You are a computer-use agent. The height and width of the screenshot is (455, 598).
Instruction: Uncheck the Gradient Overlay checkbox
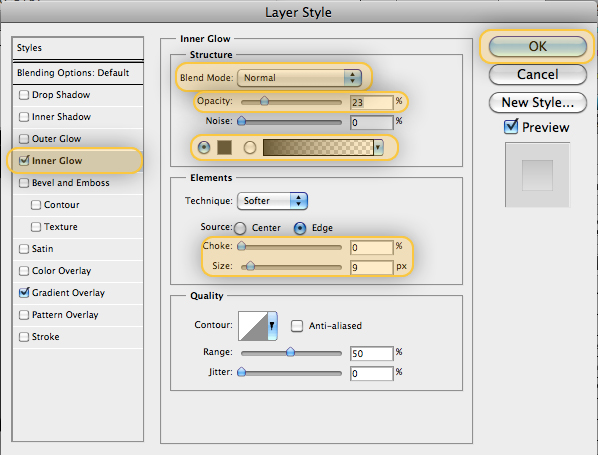pos(24,293)
